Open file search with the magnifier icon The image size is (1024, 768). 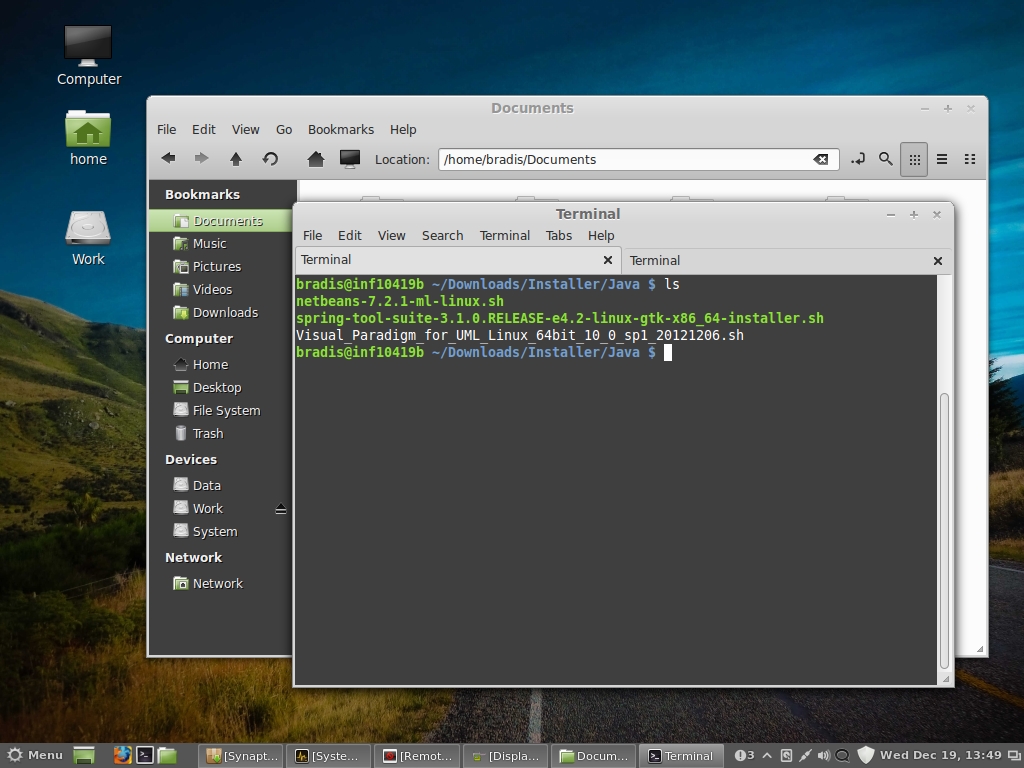885,159
